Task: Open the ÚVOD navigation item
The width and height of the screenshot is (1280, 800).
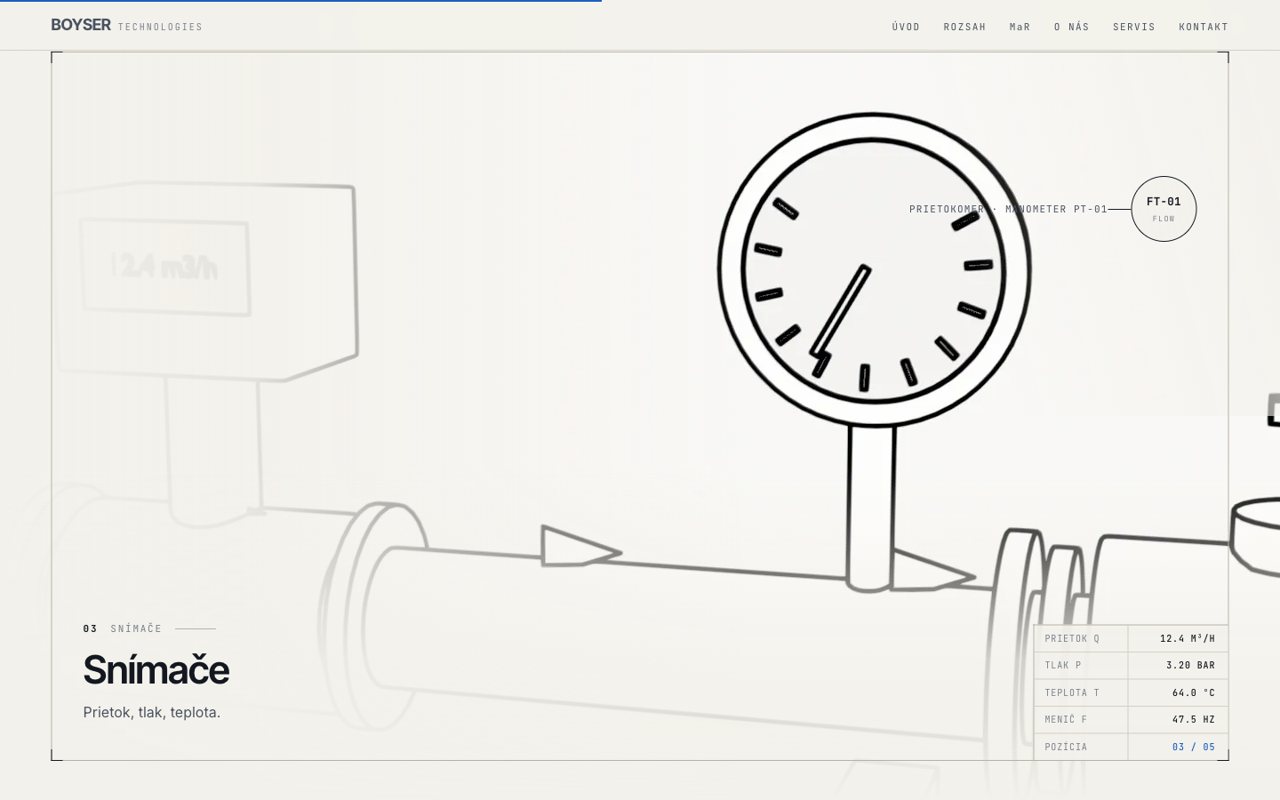Action: pos(906,27)
